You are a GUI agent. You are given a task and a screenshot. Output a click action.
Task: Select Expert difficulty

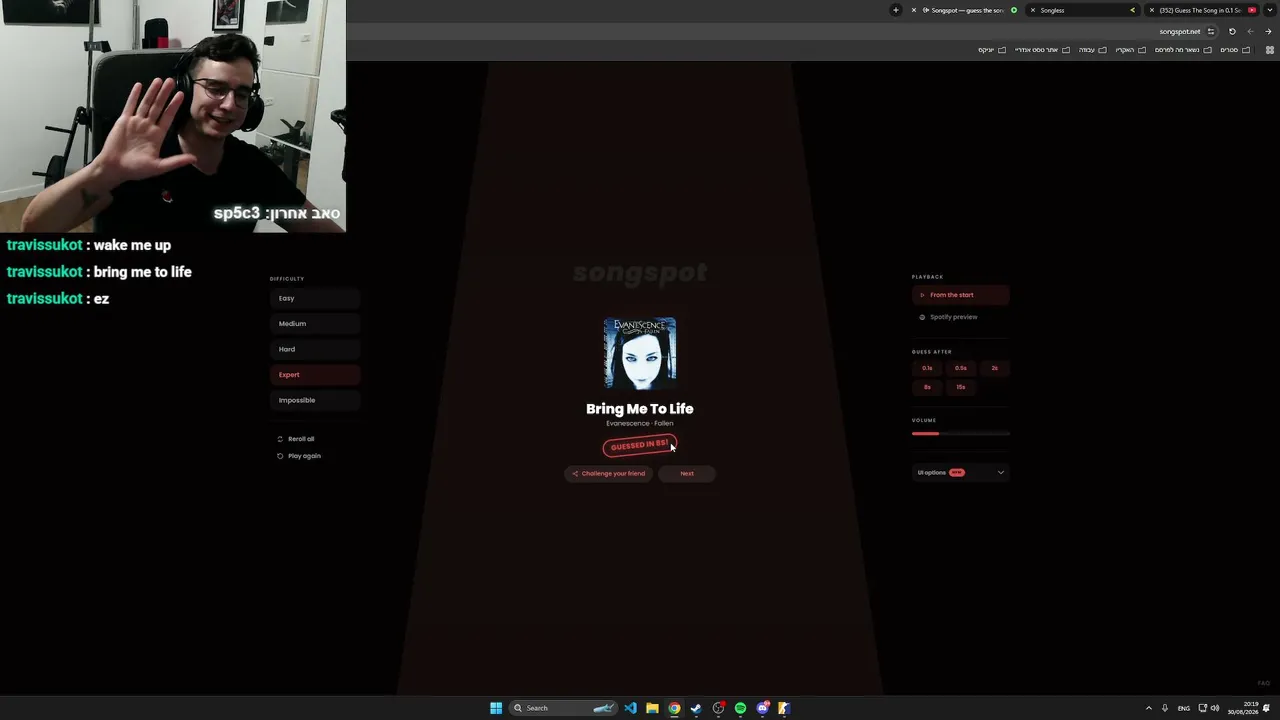coord(315,375)
